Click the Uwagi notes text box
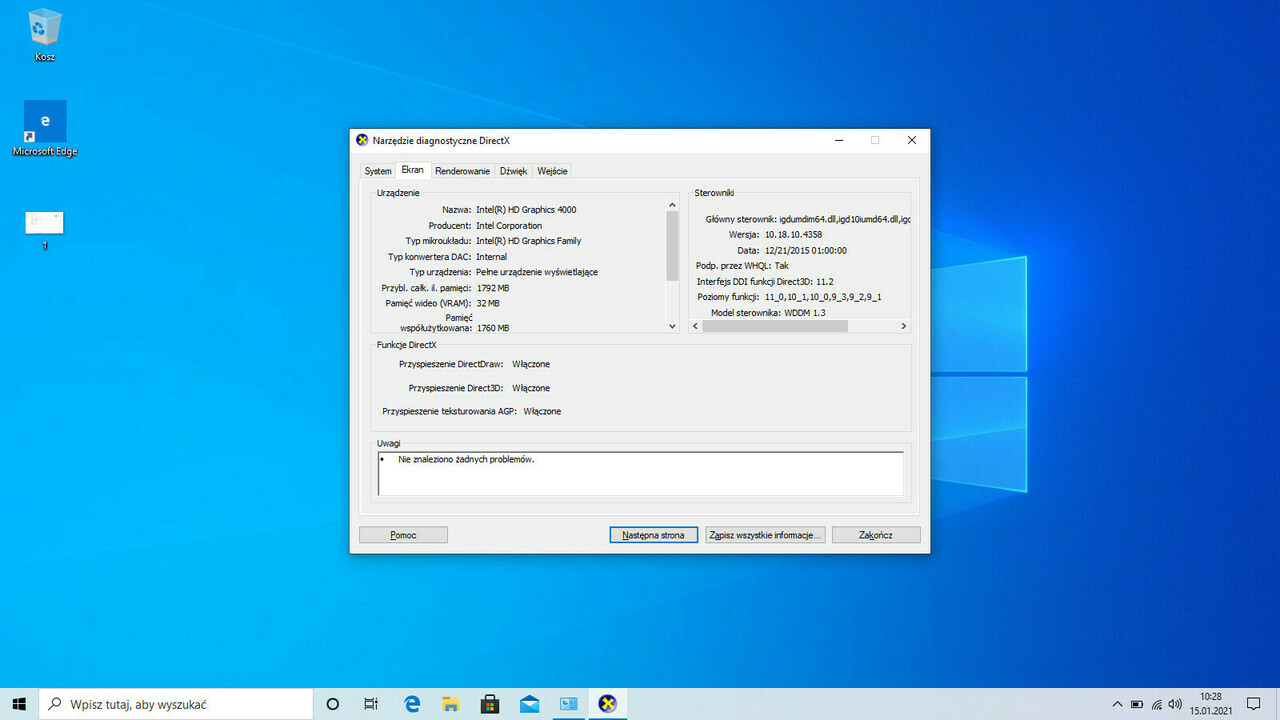 (x=640, y=473)
